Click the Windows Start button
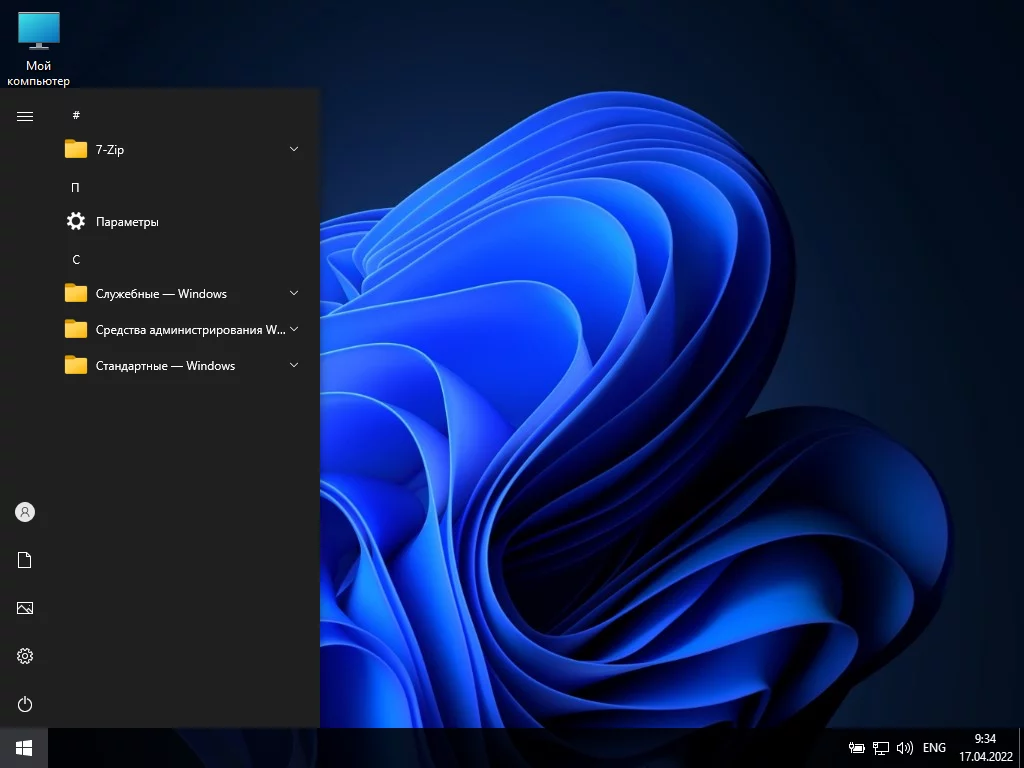1024x768 pixels. coord(24,748)
